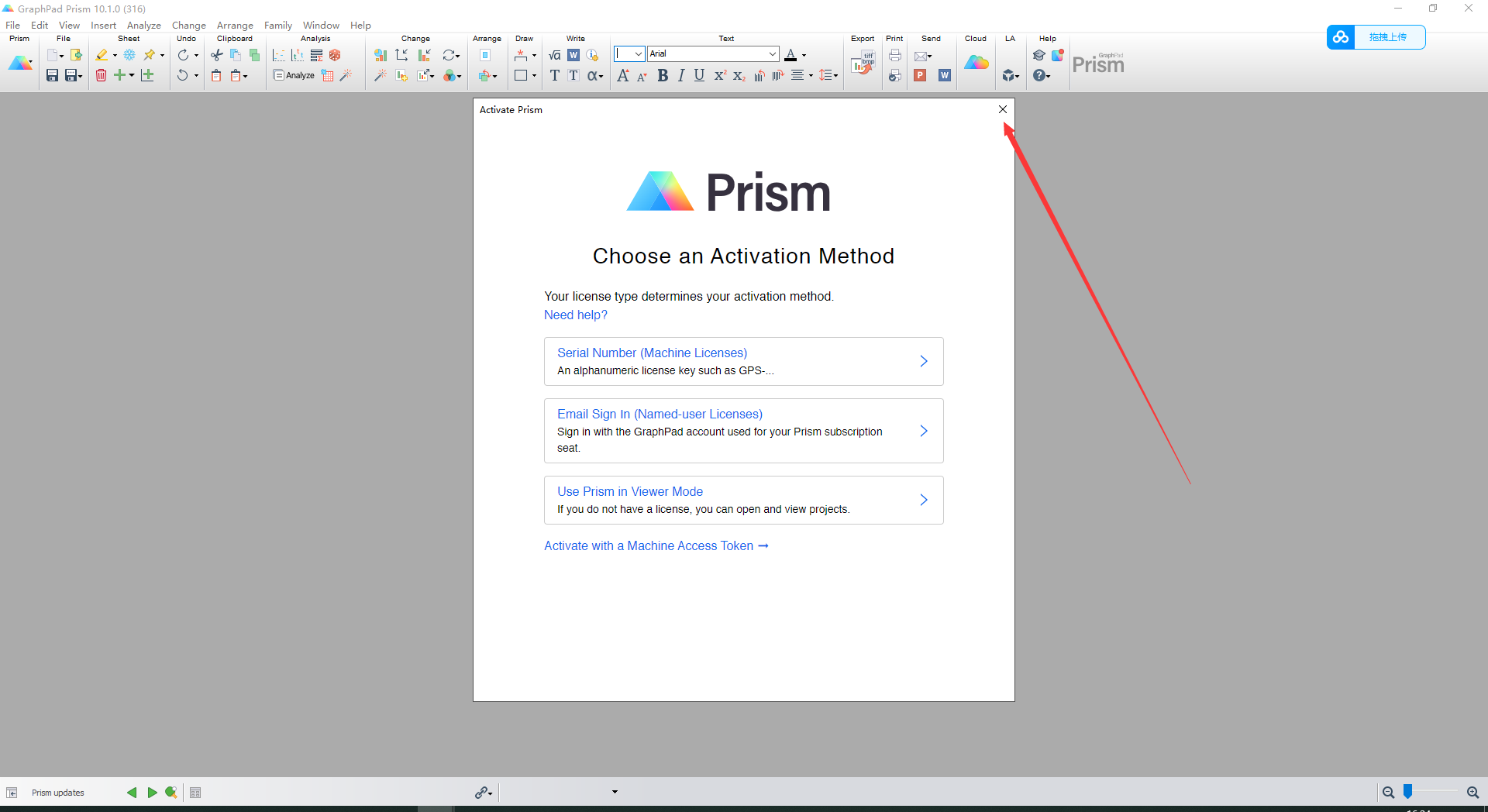
Task: Open the Window menu
Action: [x=320, y=25]
